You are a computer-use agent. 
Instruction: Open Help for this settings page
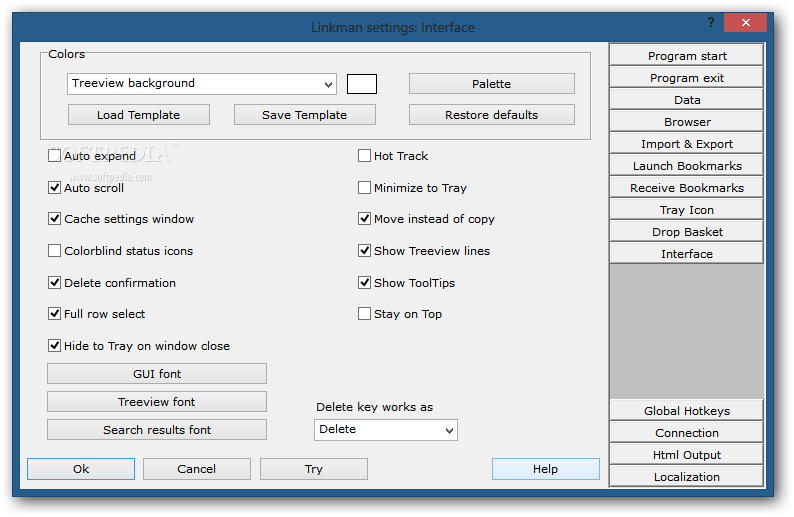point(545,469)
